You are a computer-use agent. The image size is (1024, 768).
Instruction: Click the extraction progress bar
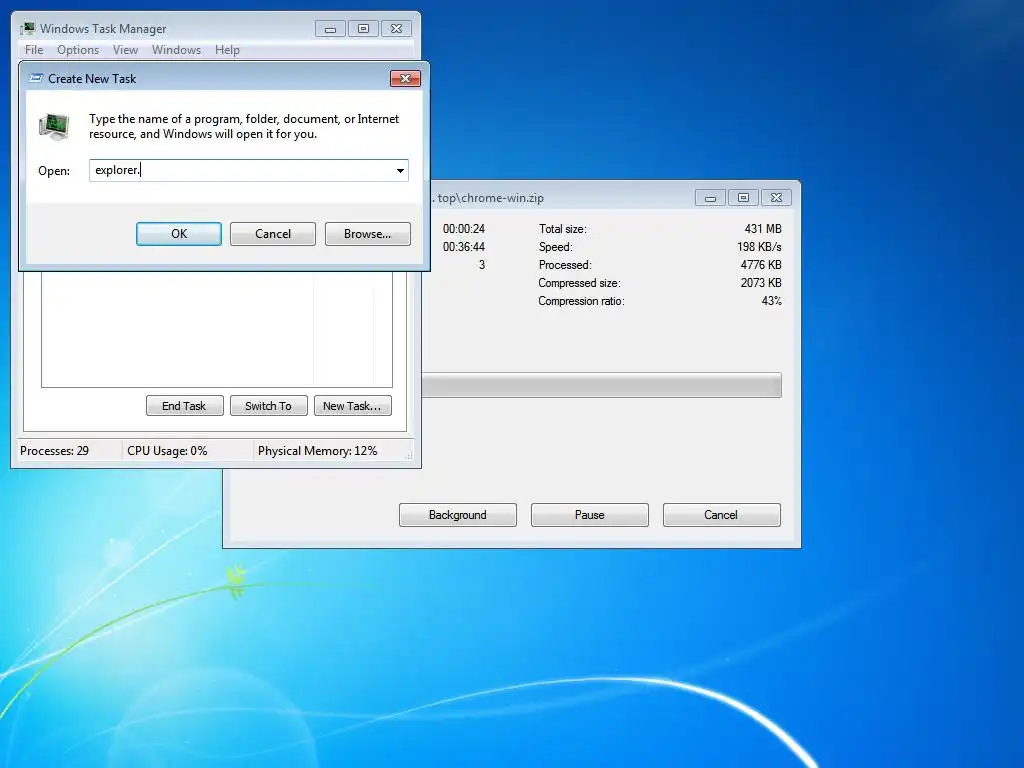coord(601,385)
